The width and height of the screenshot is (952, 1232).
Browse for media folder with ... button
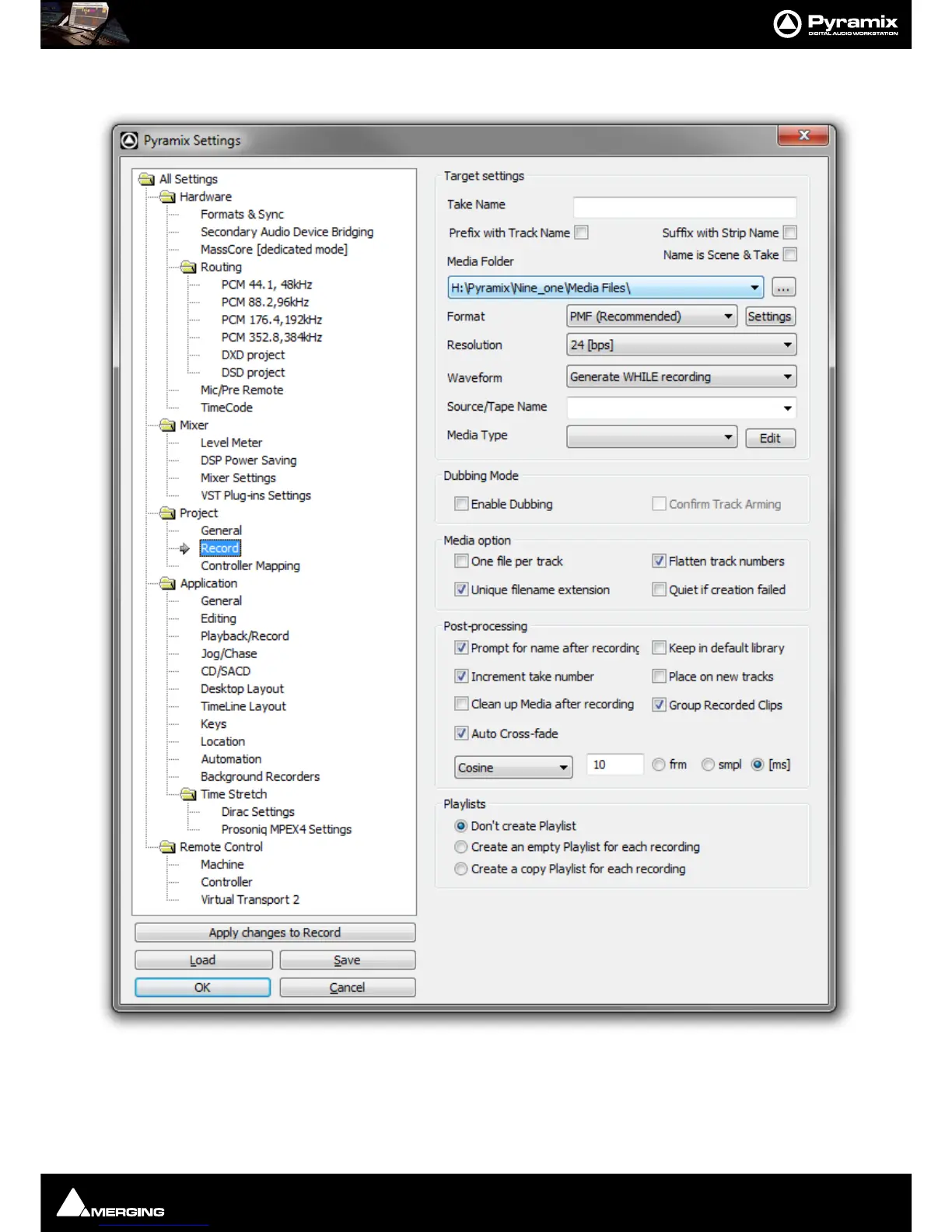coord(783,288)
